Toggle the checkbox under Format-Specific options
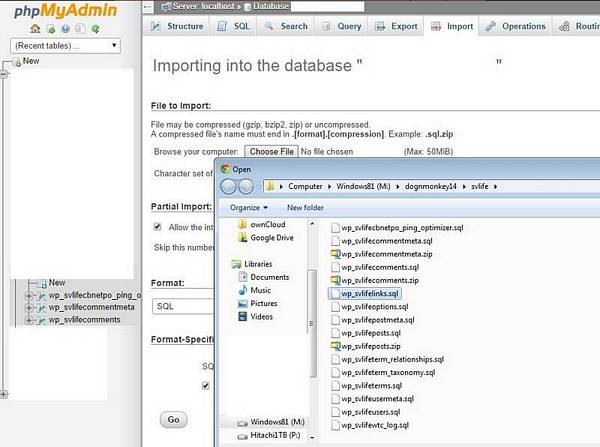The width and height of the screenshot is (600, 447). [206, 385]
